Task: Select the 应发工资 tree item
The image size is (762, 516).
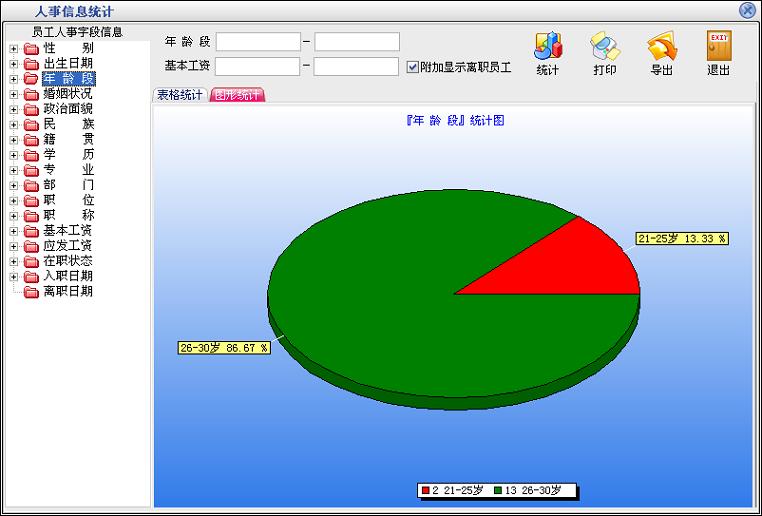Action: click(x=68, y=246)
